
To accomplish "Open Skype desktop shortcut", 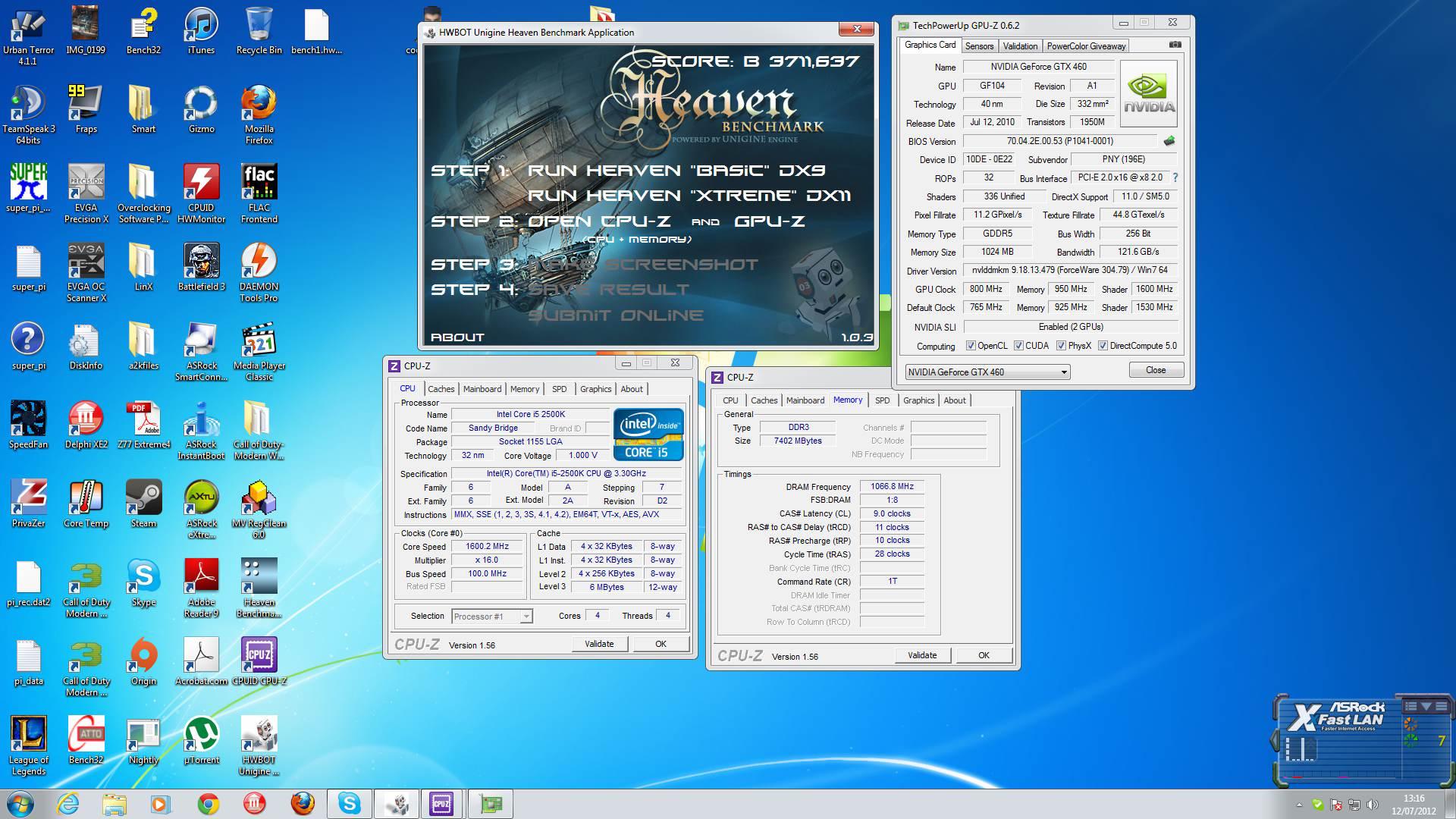I will 143,583.
